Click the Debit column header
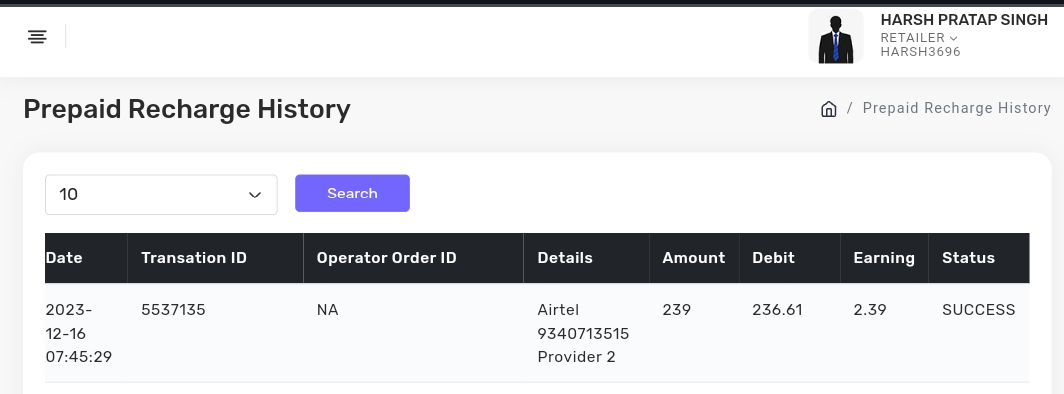Screen dimensions: 1064x394 [x=773, y=258]
